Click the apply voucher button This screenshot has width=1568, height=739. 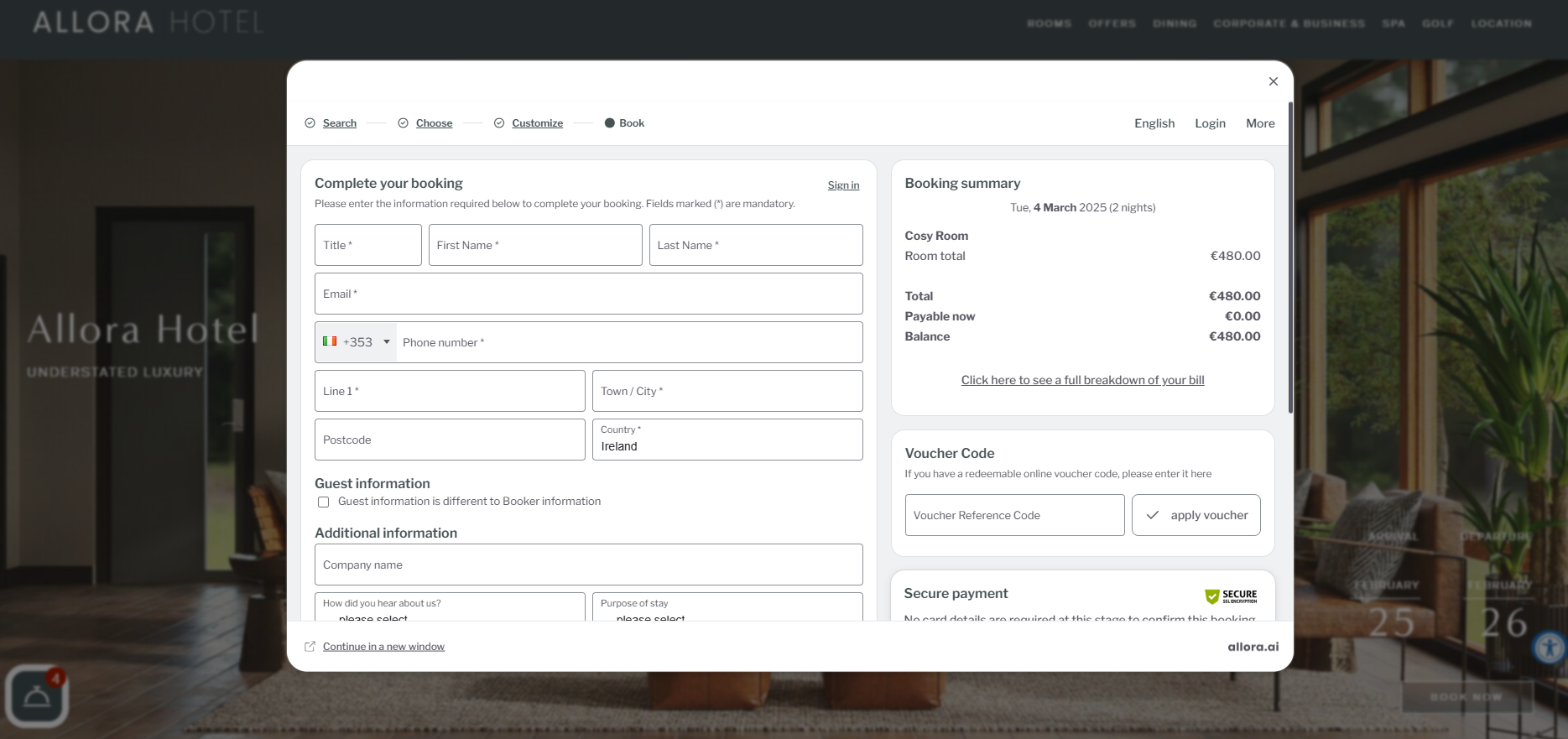click(1196, 515)
